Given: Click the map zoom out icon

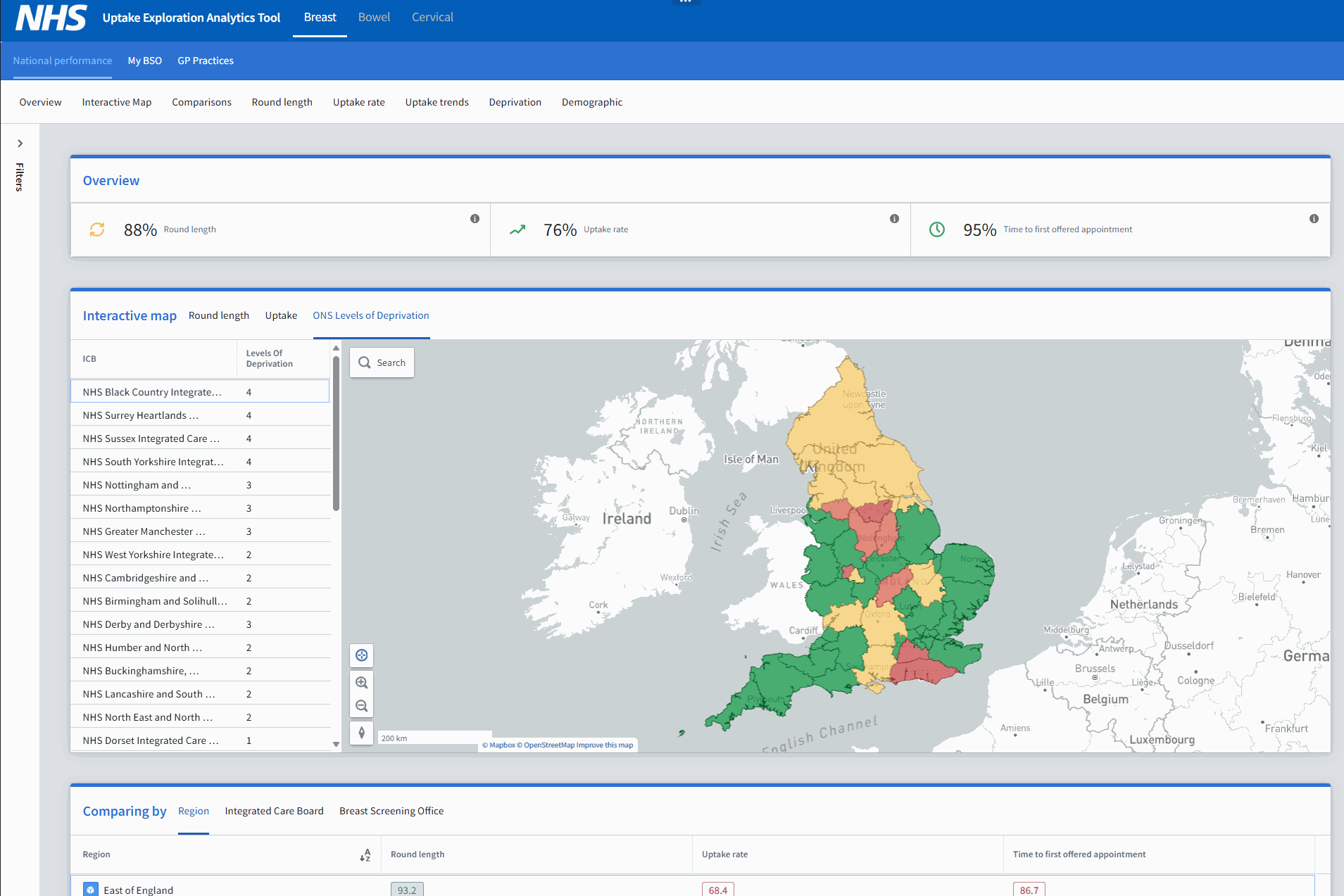Looking at the screenshot, I should pyautogui.click(x=361, y=706).
